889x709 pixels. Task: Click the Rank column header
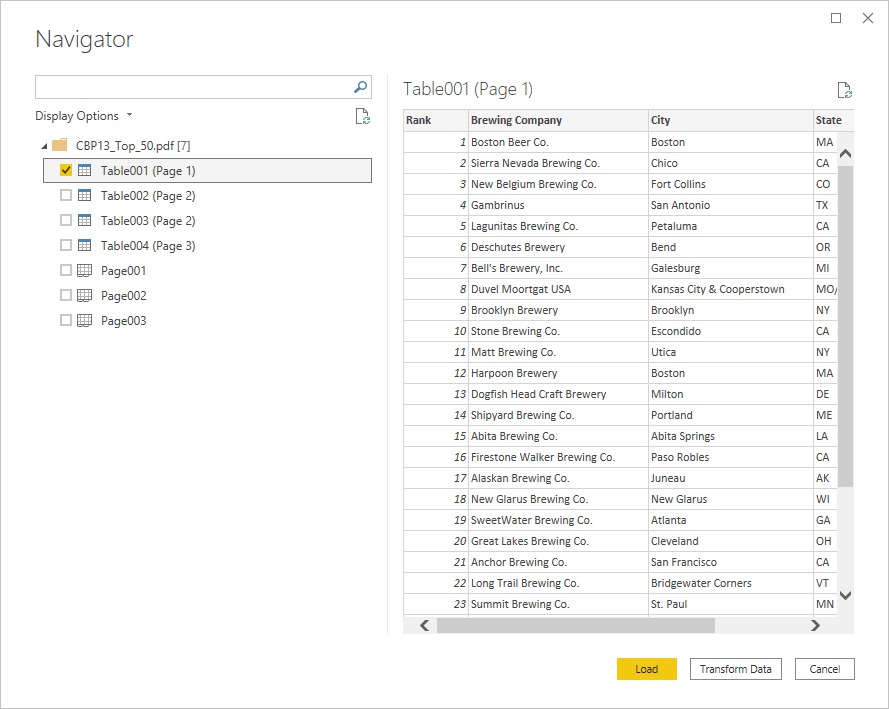[x=436, y=120]
